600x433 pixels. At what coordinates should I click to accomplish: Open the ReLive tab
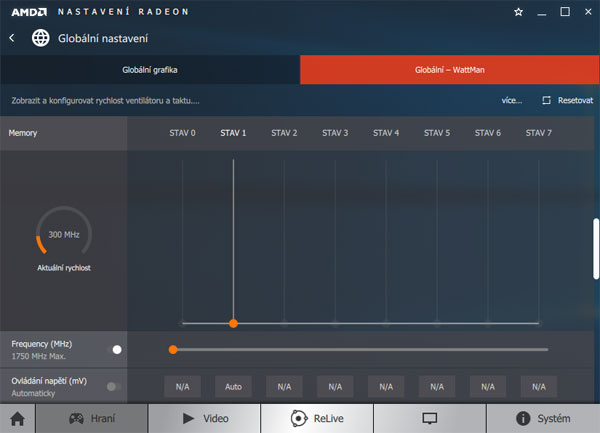point(317,418)
